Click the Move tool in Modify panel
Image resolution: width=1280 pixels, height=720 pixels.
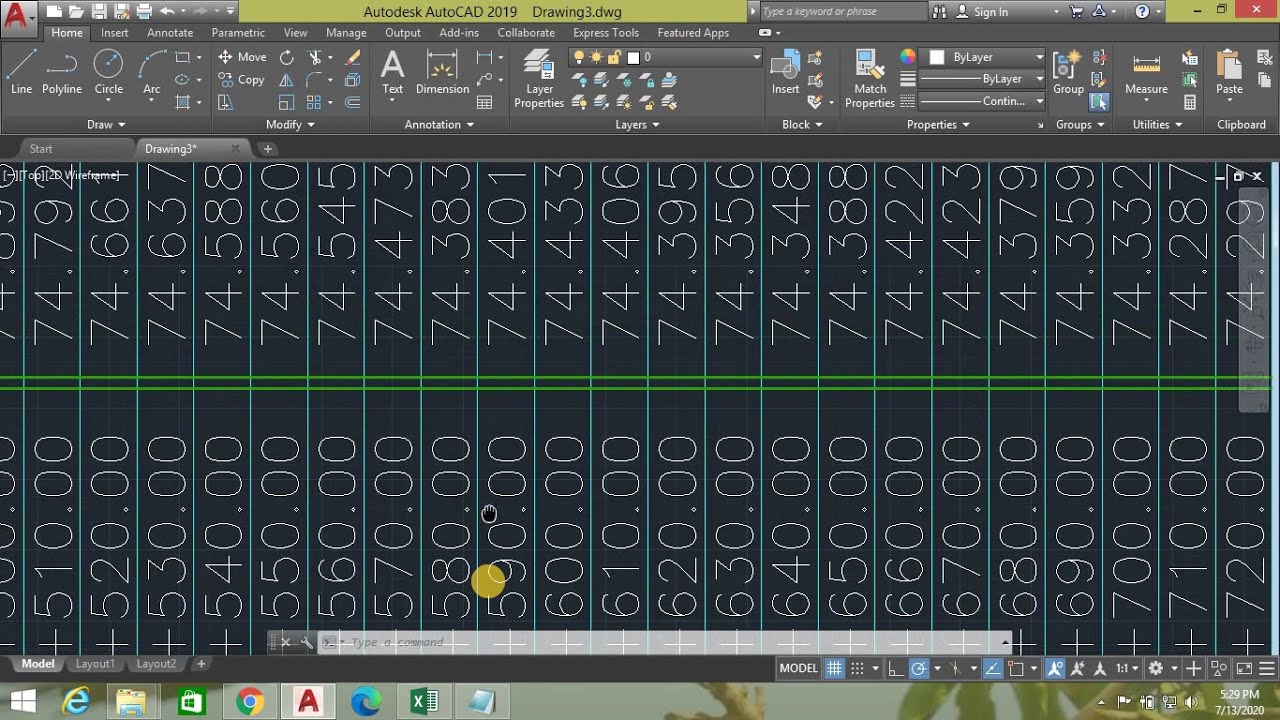tap(242, 57)
